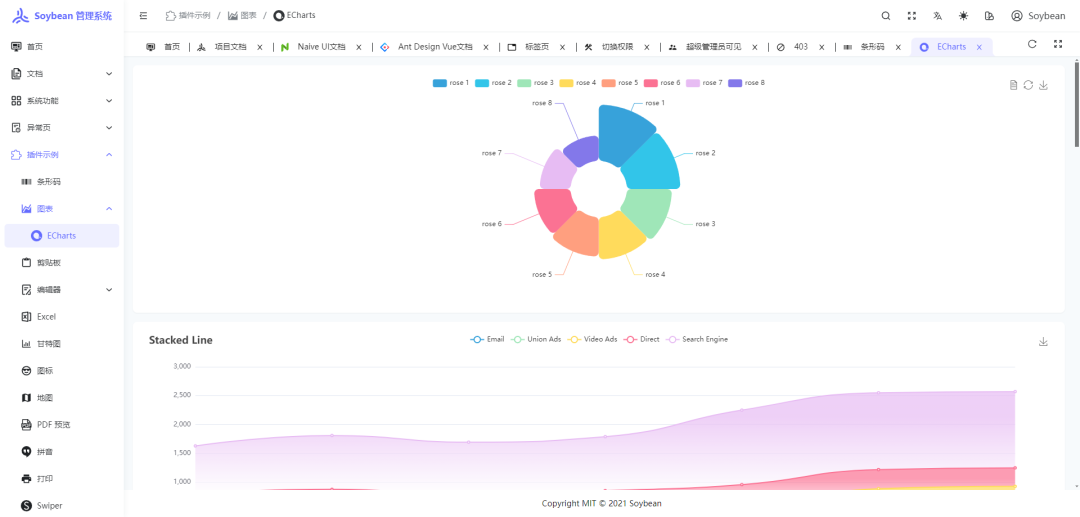
Task: Open data view for the rose chart
Action: pos(1013,85)
